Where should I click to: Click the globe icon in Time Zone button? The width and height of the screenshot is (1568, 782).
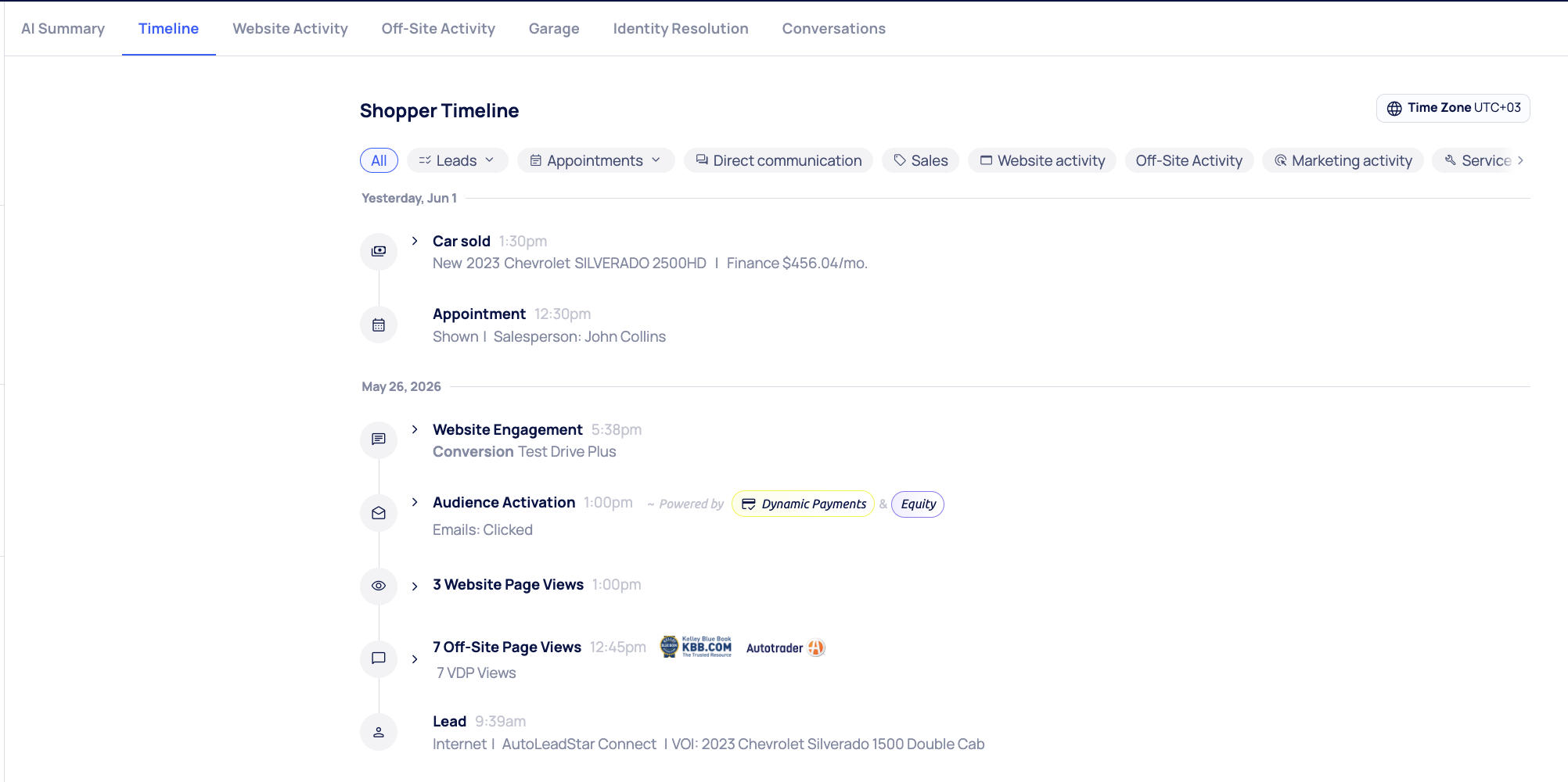1394,109
